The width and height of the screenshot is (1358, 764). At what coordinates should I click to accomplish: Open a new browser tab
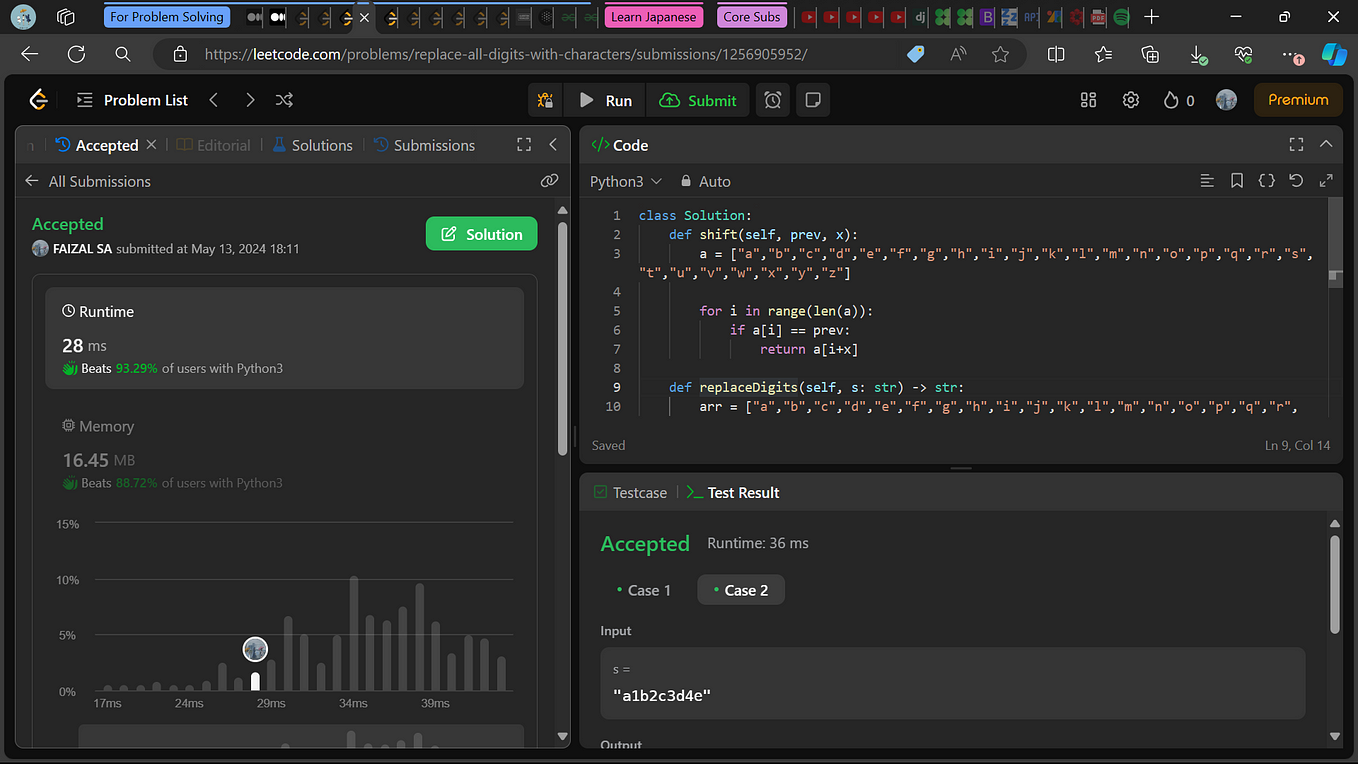[1152, 17]
